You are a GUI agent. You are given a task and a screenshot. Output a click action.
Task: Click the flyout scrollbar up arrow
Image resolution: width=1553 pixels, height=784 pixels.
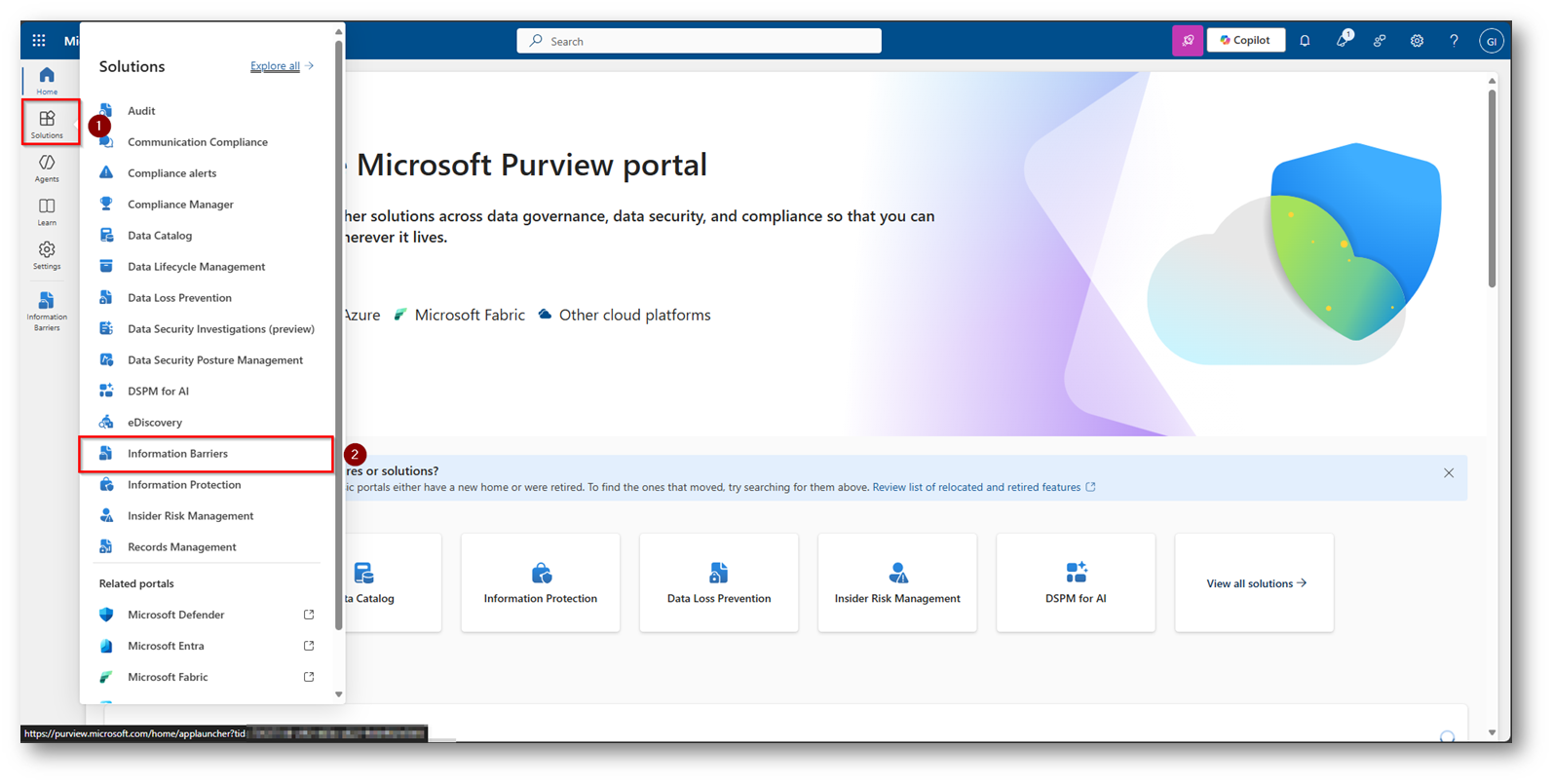[x=338, y=32]
